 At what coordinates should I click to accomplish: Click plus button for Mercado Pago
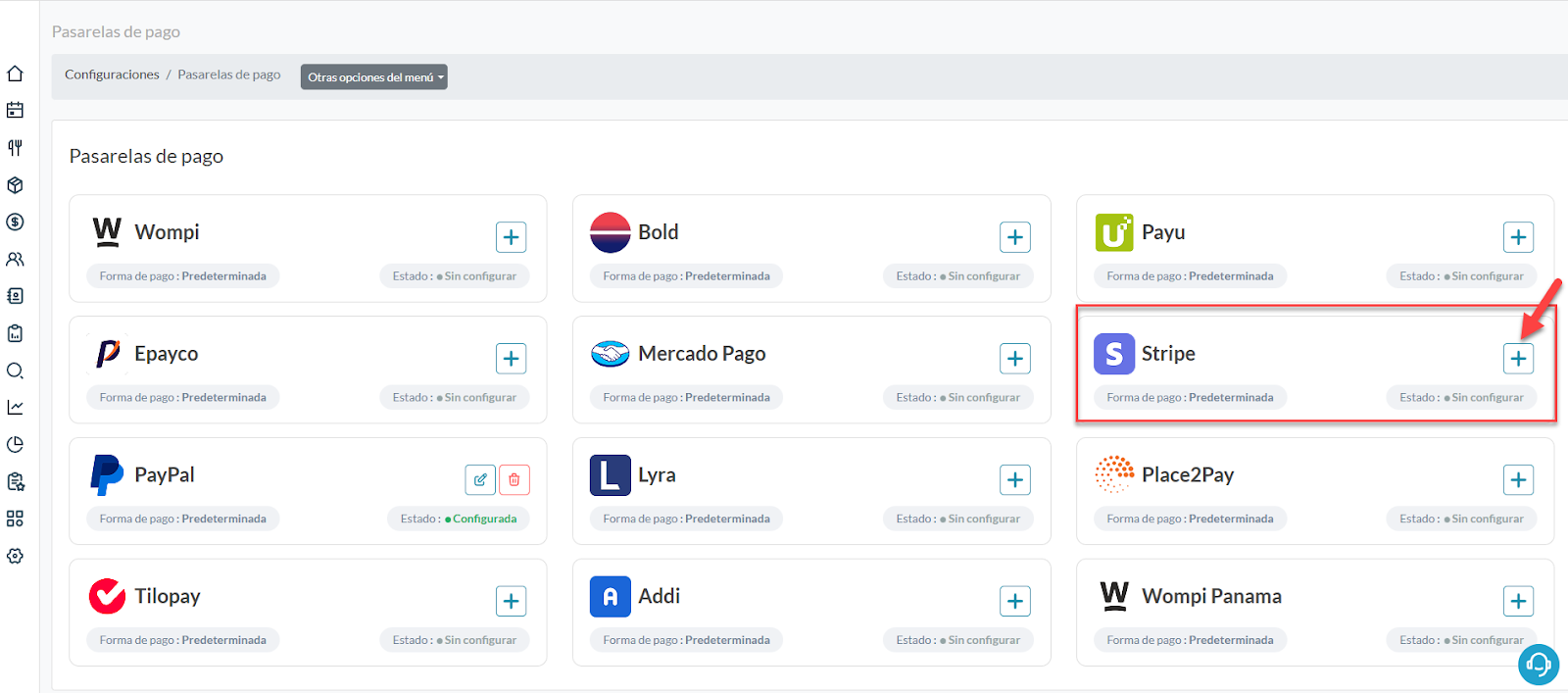point(1014,359)
